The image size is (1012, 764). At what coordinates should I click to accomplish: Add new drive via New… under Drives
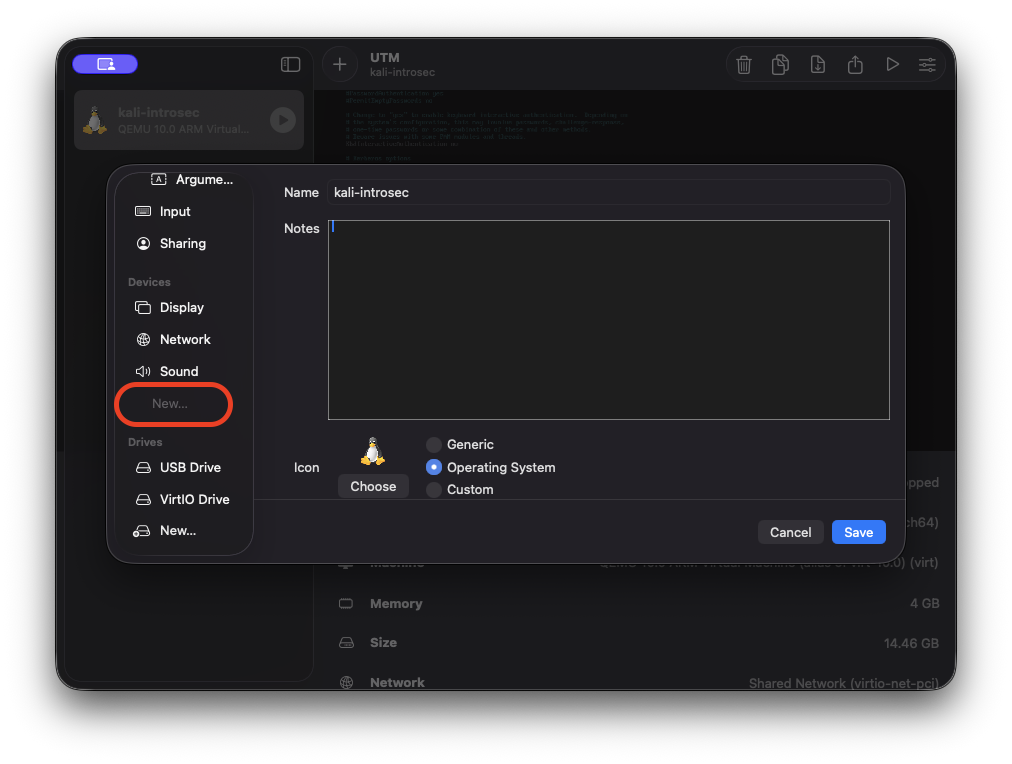click(177, 531)
